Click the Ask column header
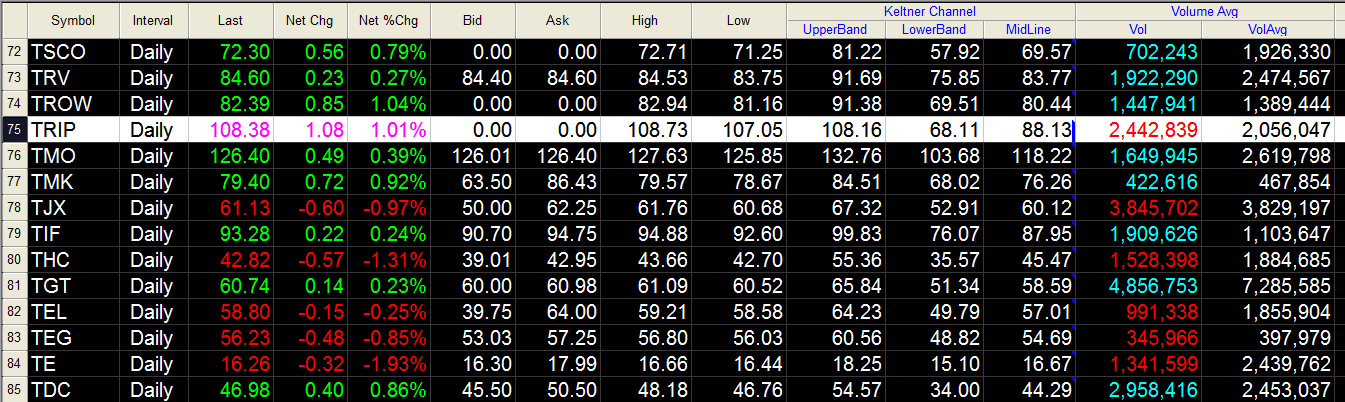This screenshot has height=402, width=1345. (x=558, y=20)
